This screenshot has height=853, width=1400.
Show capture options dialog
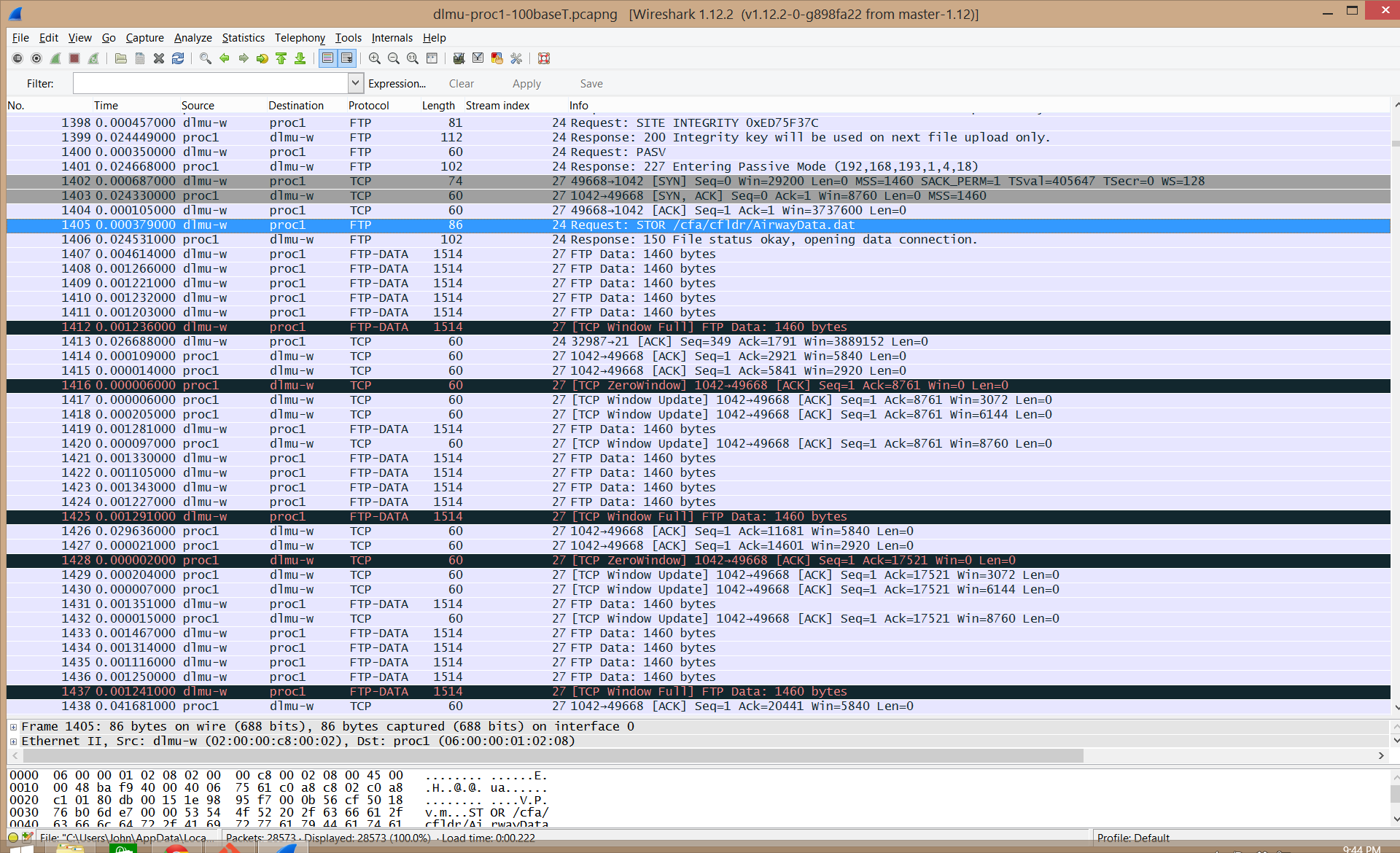click(36, 58)
